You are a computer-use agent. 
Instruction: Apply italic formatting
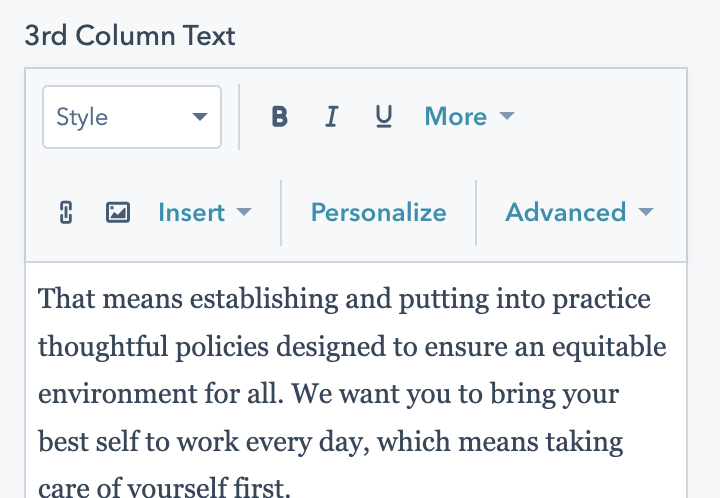pos(331,117)
